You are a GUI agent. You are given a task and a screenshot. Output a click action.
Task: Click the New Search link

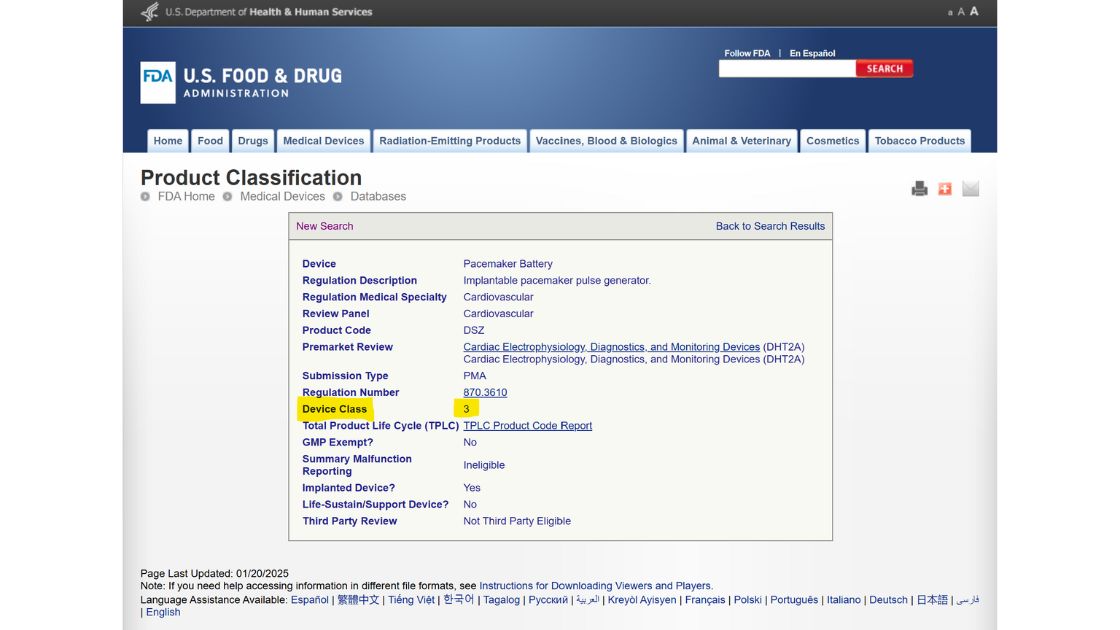tap(324, 226)
